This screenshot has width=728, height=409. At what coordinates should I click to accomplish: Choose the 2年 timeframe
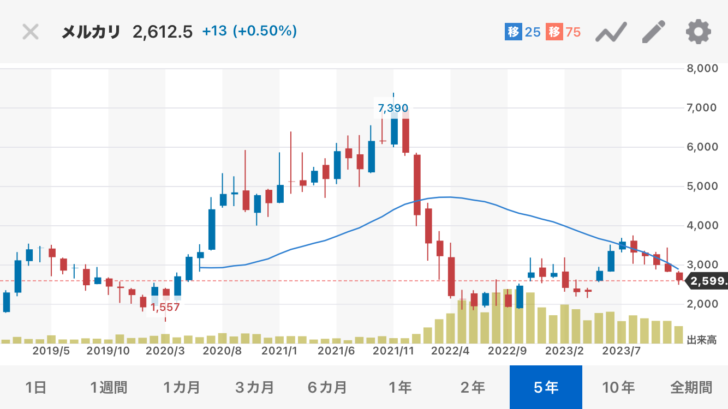(x=473, y=387)
